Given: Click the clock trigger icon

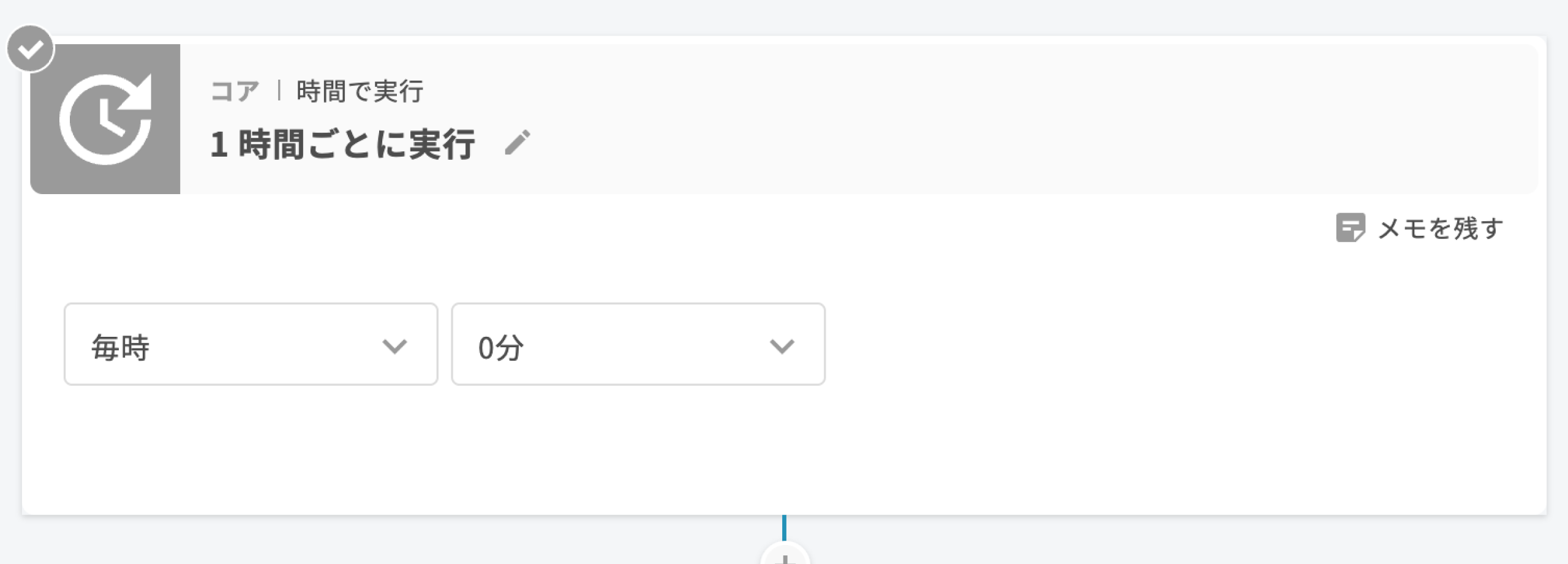Looking at the screenshot, I should click(105, 119).
